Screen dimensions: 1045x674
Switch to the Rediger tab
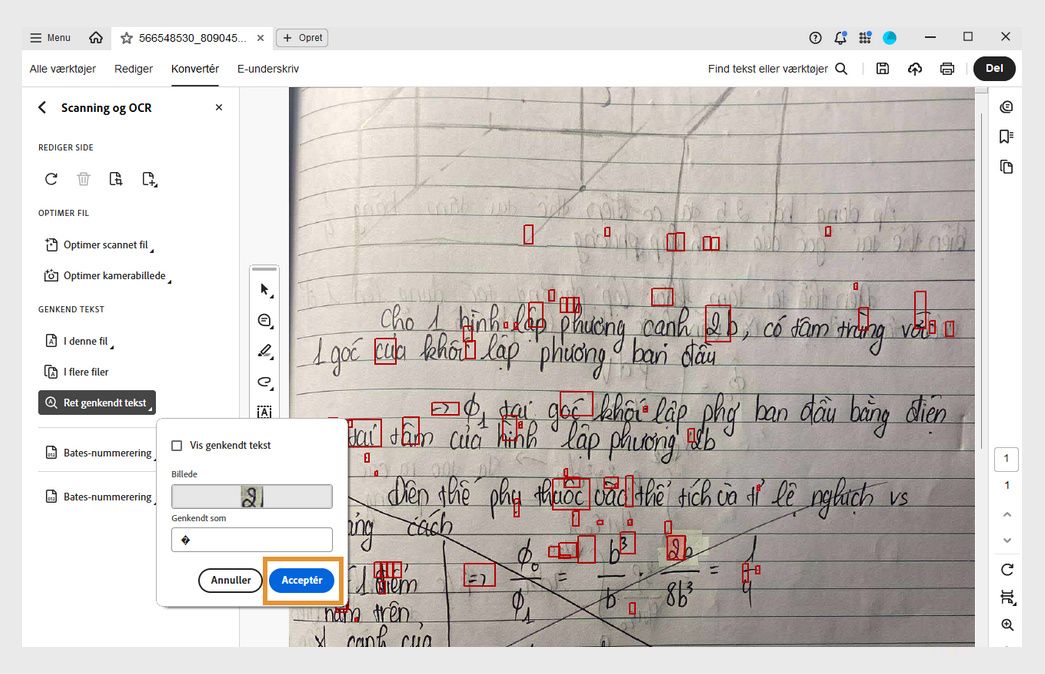[133, 68]
